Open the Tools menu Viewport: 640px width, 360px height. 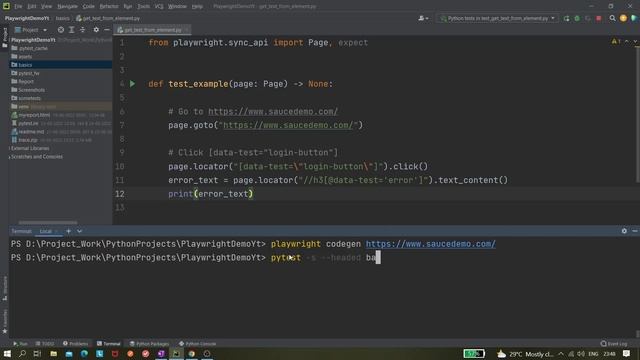point(143,7)
